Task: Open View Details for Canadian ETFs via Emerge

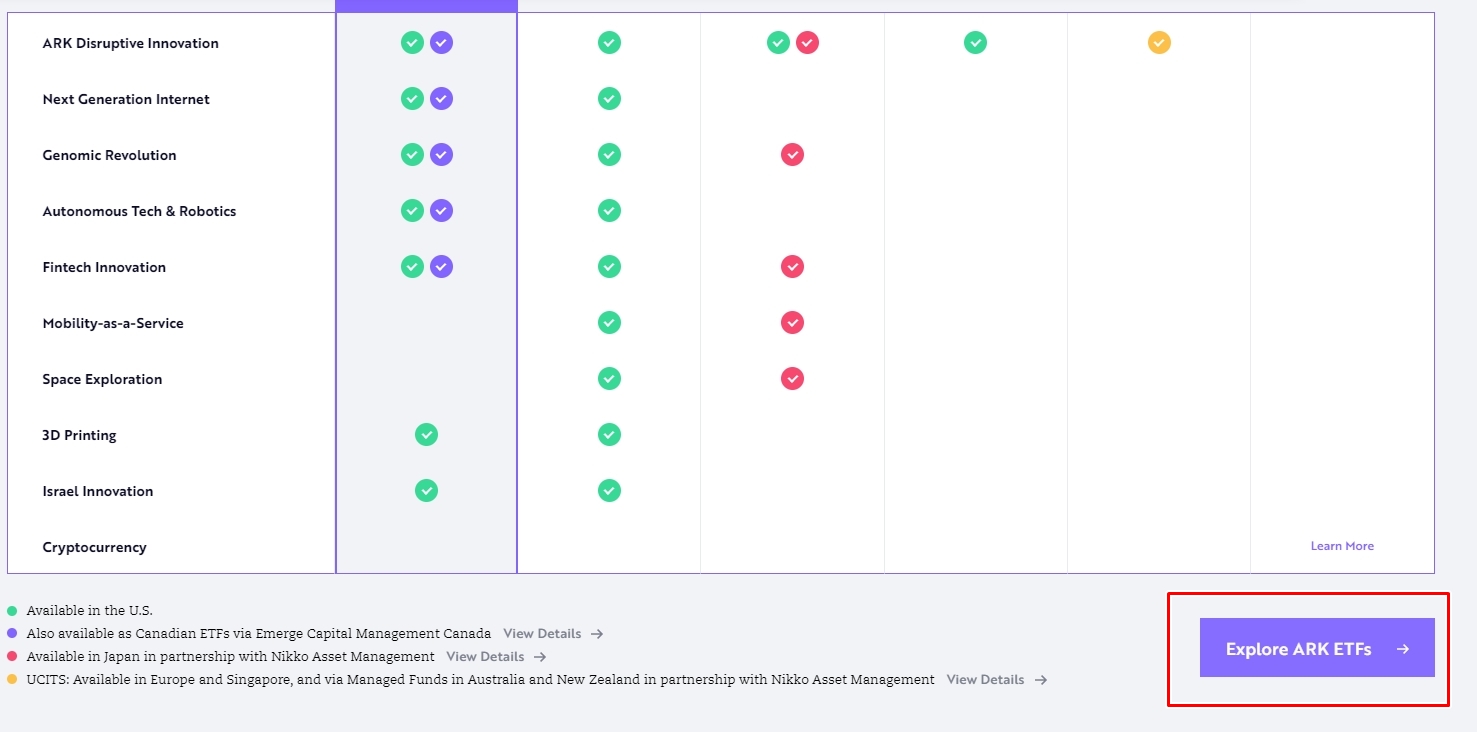Action: coord(553,633)
